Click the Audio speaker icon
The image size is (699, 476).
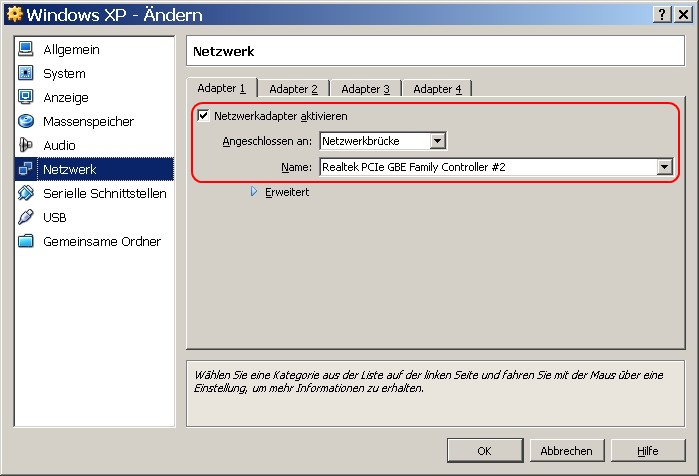point(26,145)
